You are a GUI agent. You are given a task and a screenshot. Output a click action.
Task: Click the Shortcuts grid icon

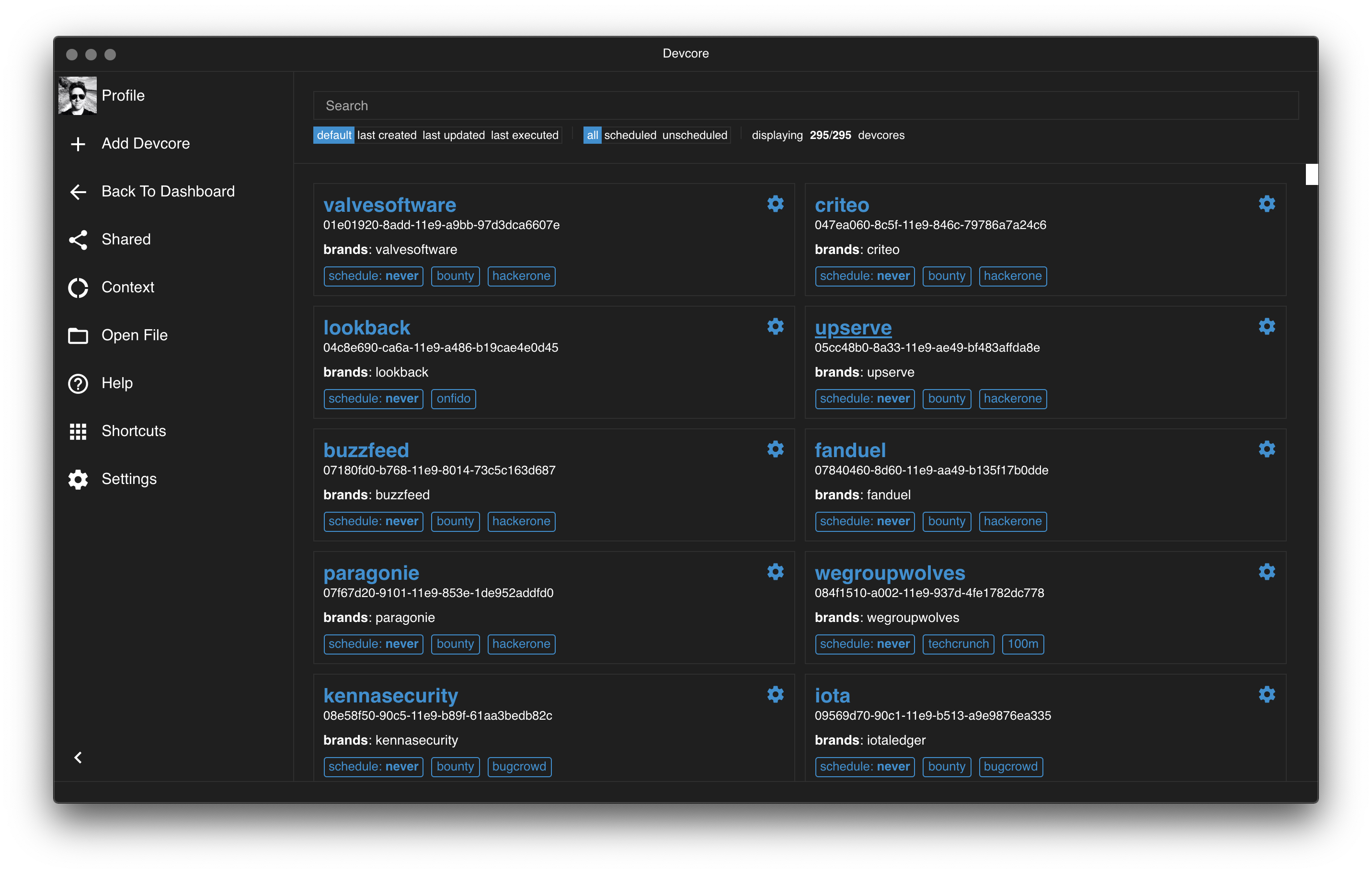pos(78,431)
